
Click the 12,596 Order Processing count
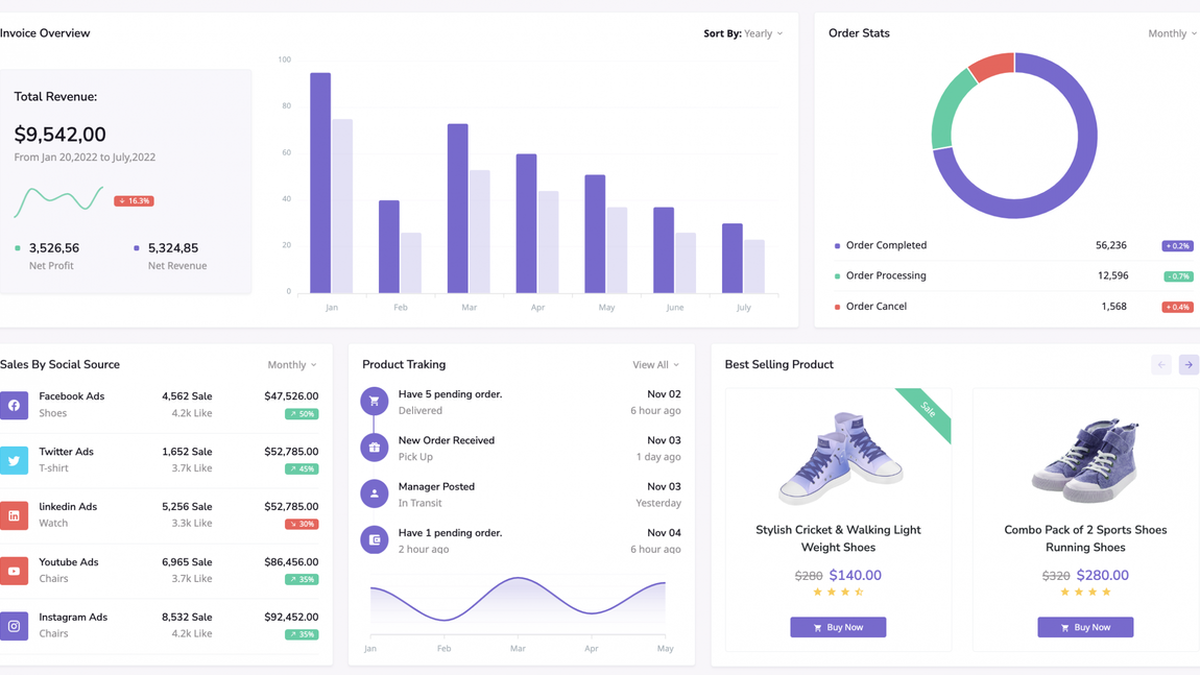[x=1113, y=276]
